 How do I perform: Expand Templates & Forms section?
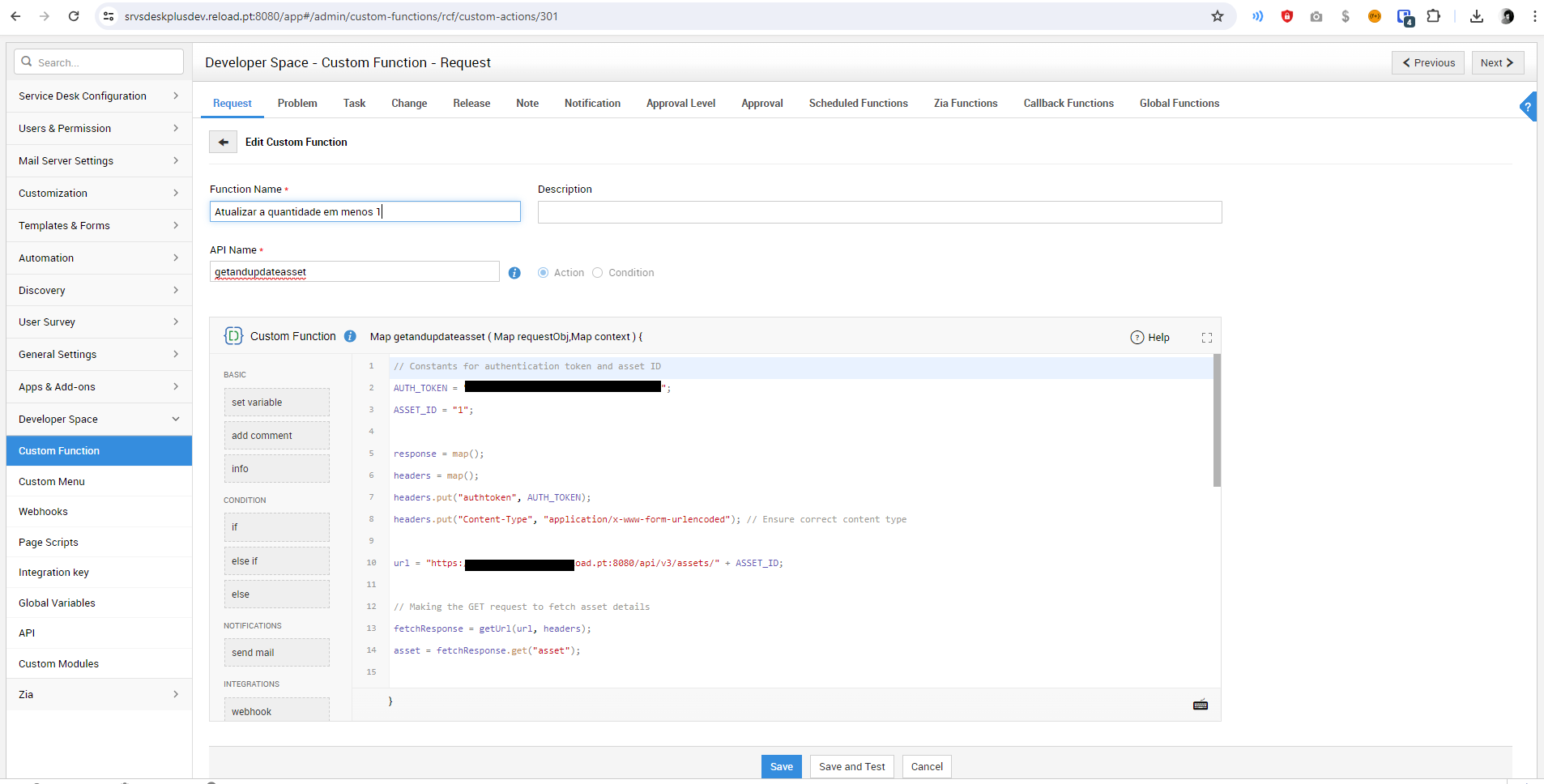tap(99, 225)
